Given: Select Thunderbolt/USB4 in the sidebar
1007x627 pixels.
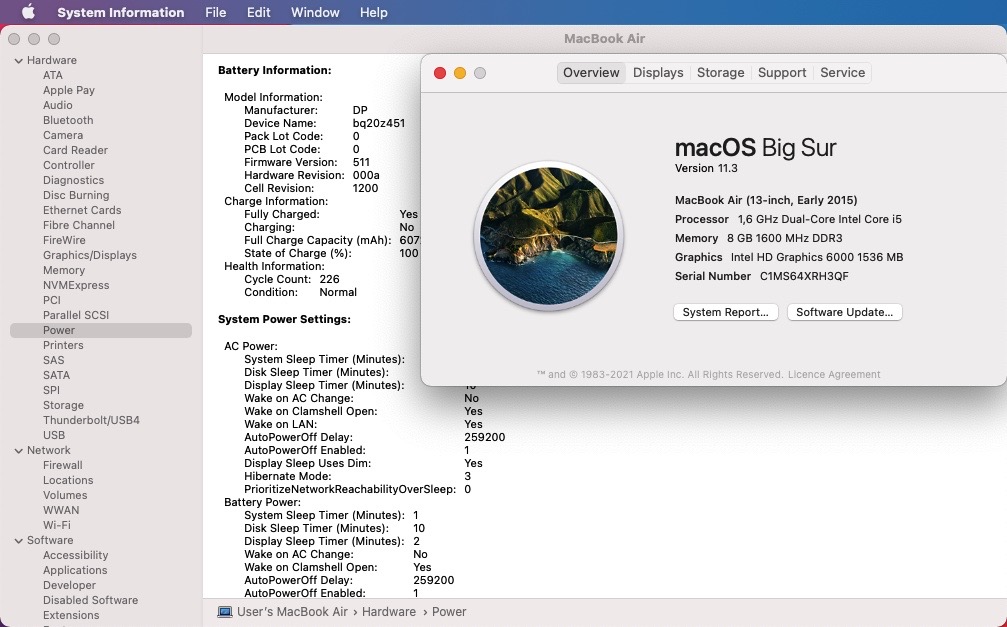Looking at the screenshot, I should [91, 420].
